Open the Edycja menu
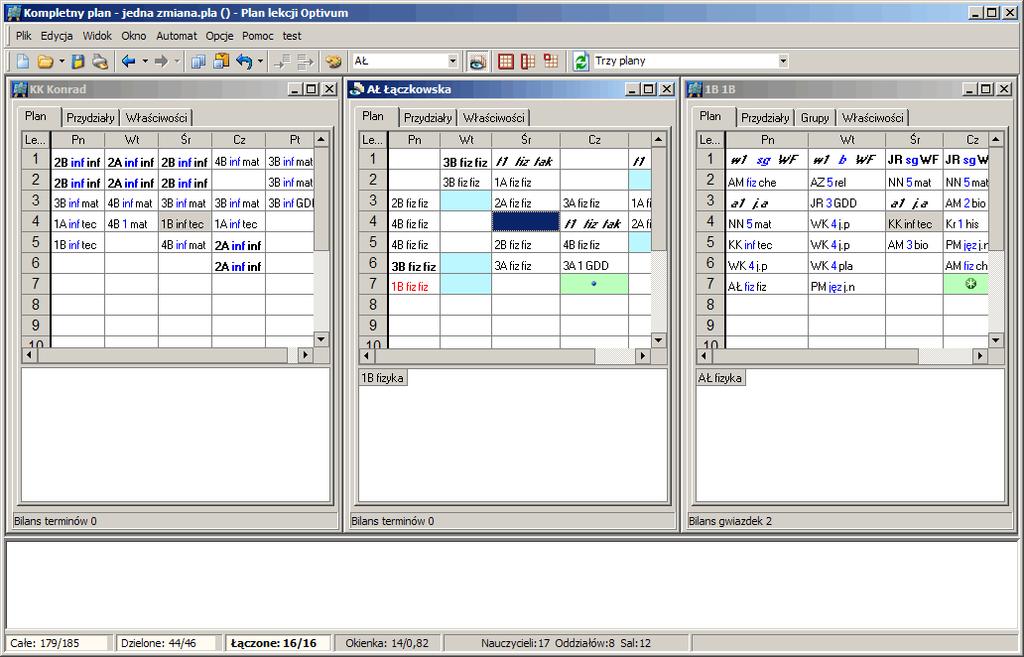 click(57, 36)
